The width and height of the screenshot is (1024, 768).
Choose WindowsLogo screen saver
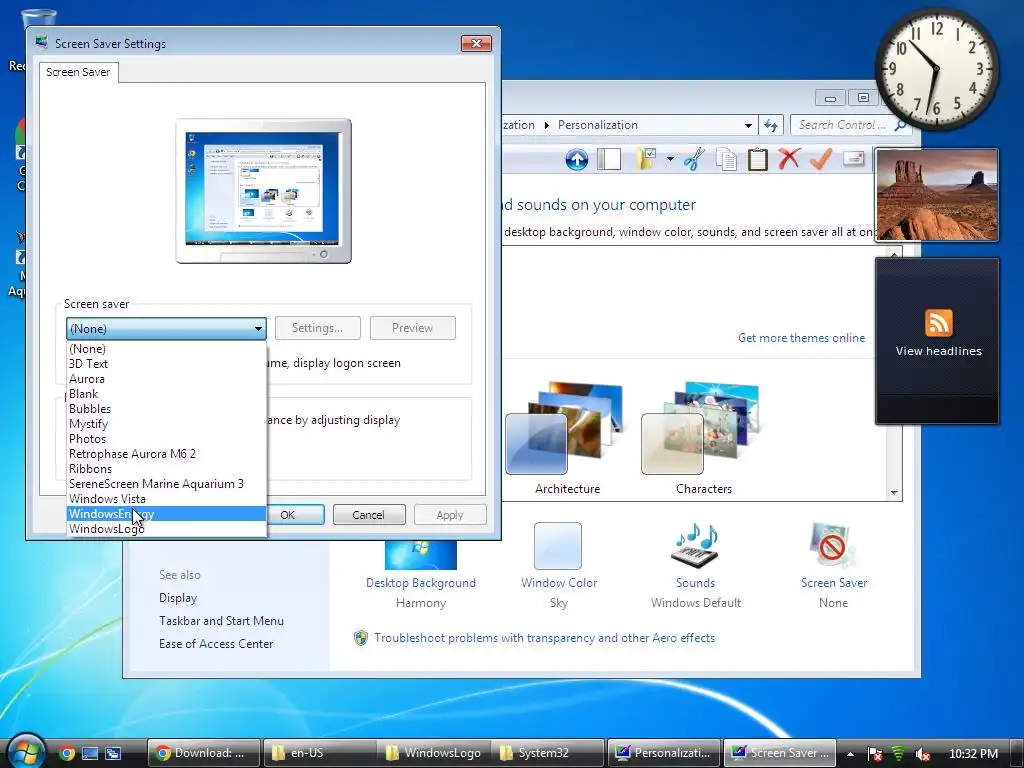click(x=166, y=529)
